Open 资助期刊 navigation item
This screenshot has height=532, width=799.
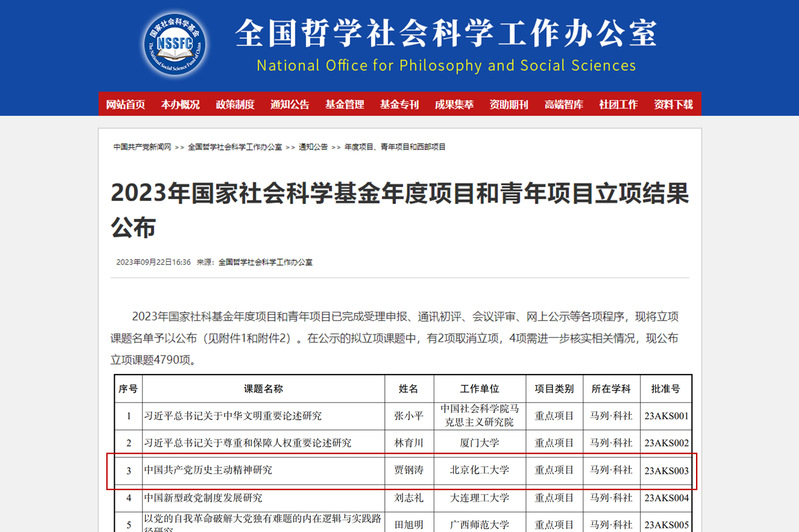pos(509,104)
